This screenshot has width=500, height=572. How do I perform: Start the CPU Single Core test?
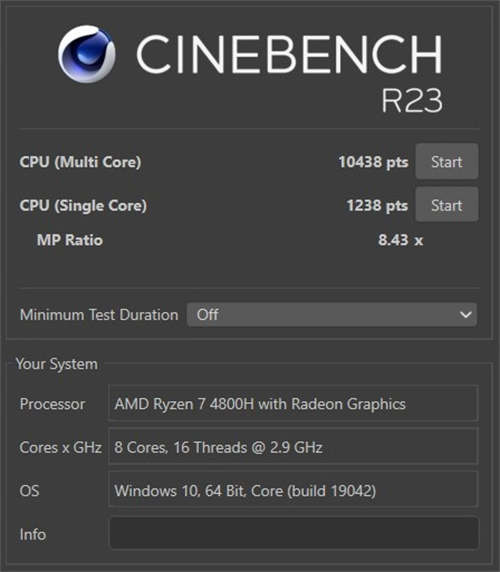(447, 205)
